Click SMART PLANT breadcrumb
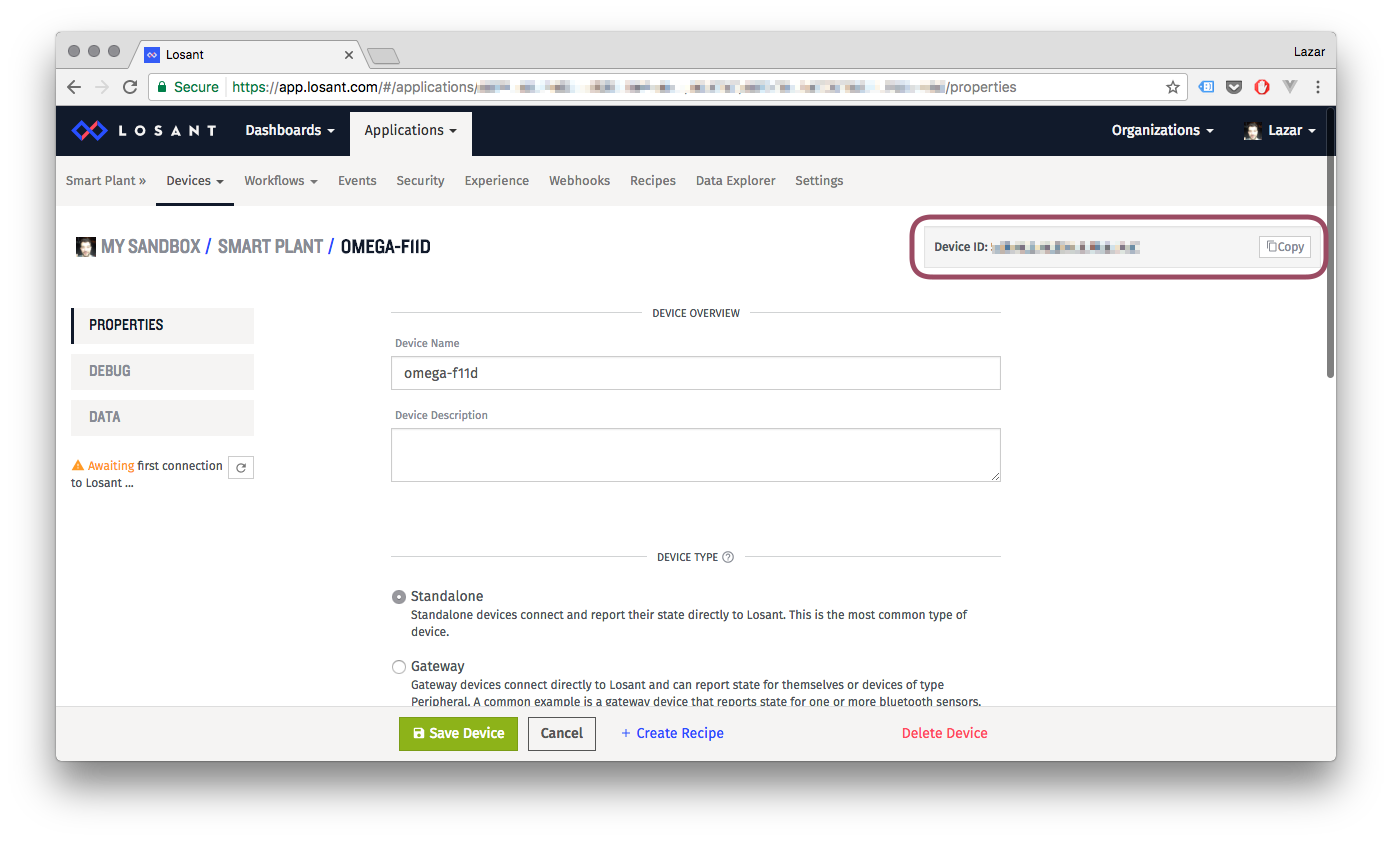This screenshot has width=1392, height=841. point(270,246)
